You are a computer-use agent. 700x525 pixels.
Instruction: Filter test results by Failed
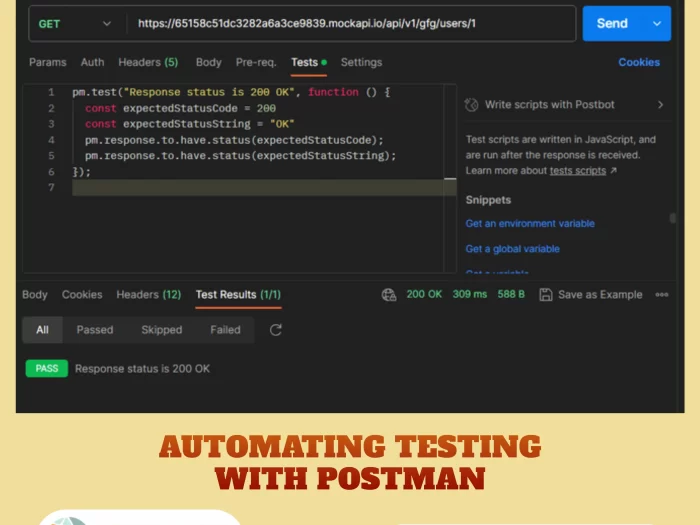[225, 330]
